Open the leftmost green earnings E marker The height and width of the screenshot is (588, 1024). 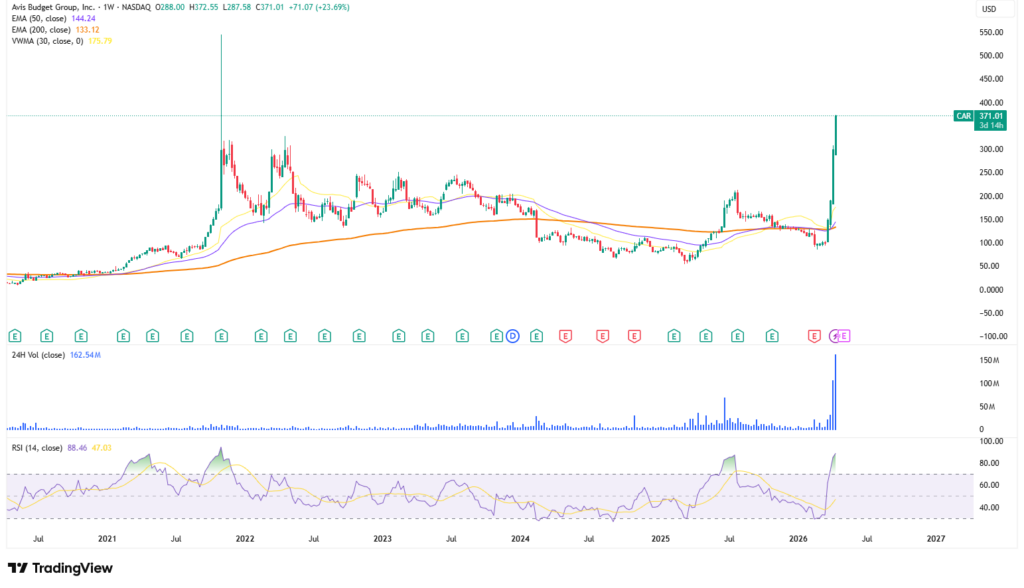15,335
